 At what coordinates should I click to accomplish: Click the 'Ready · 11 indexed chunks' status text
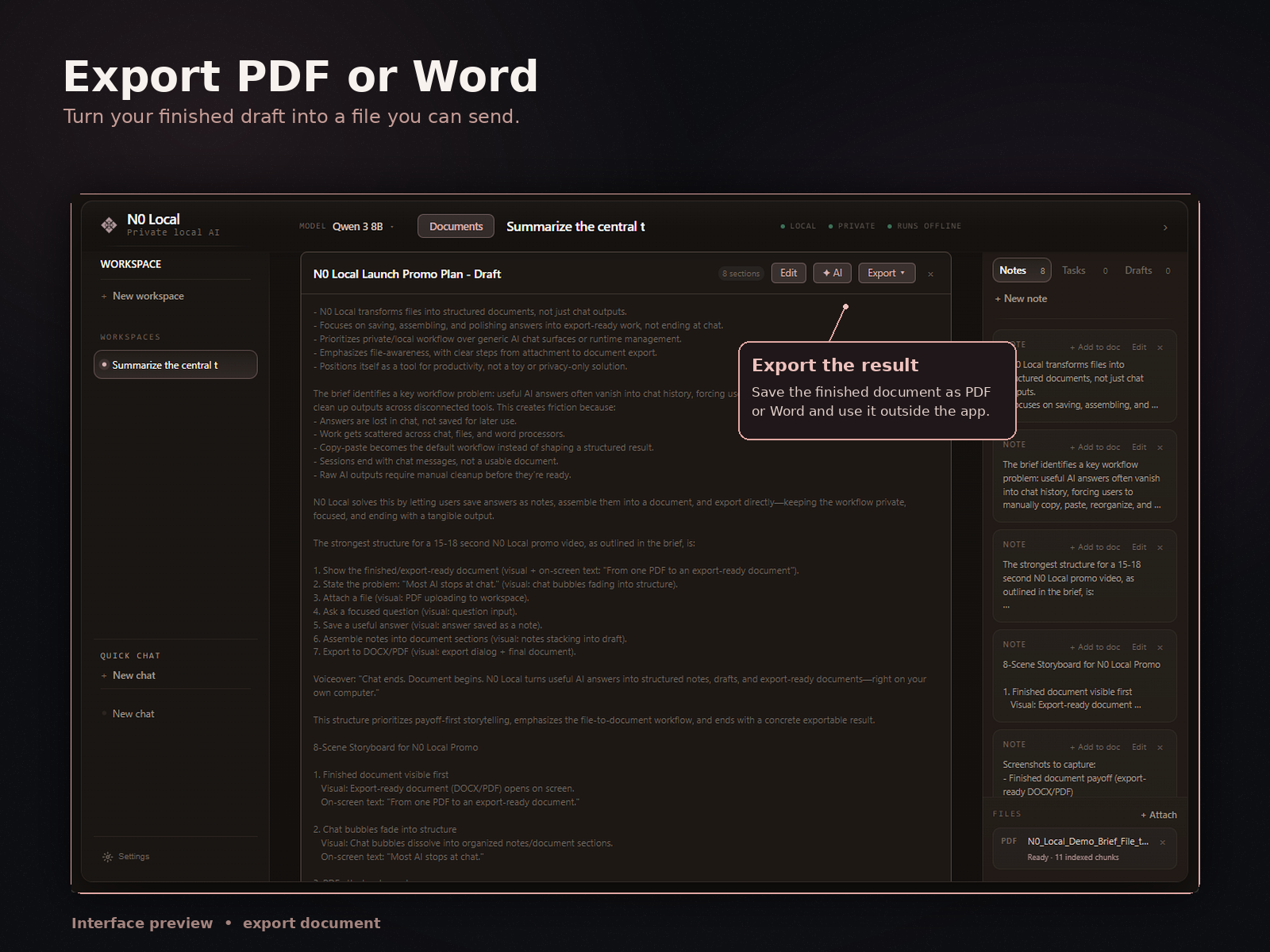click(x=1072, y=858)
